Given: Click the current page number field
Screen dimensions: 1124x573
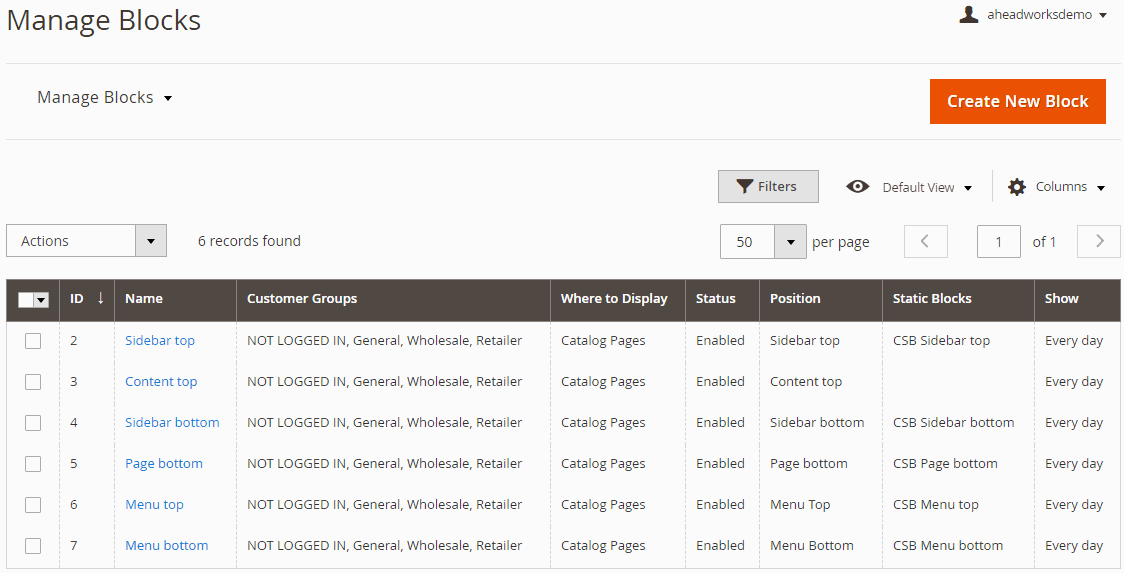Looking at the screenshot, I should (x=998, y=241).
